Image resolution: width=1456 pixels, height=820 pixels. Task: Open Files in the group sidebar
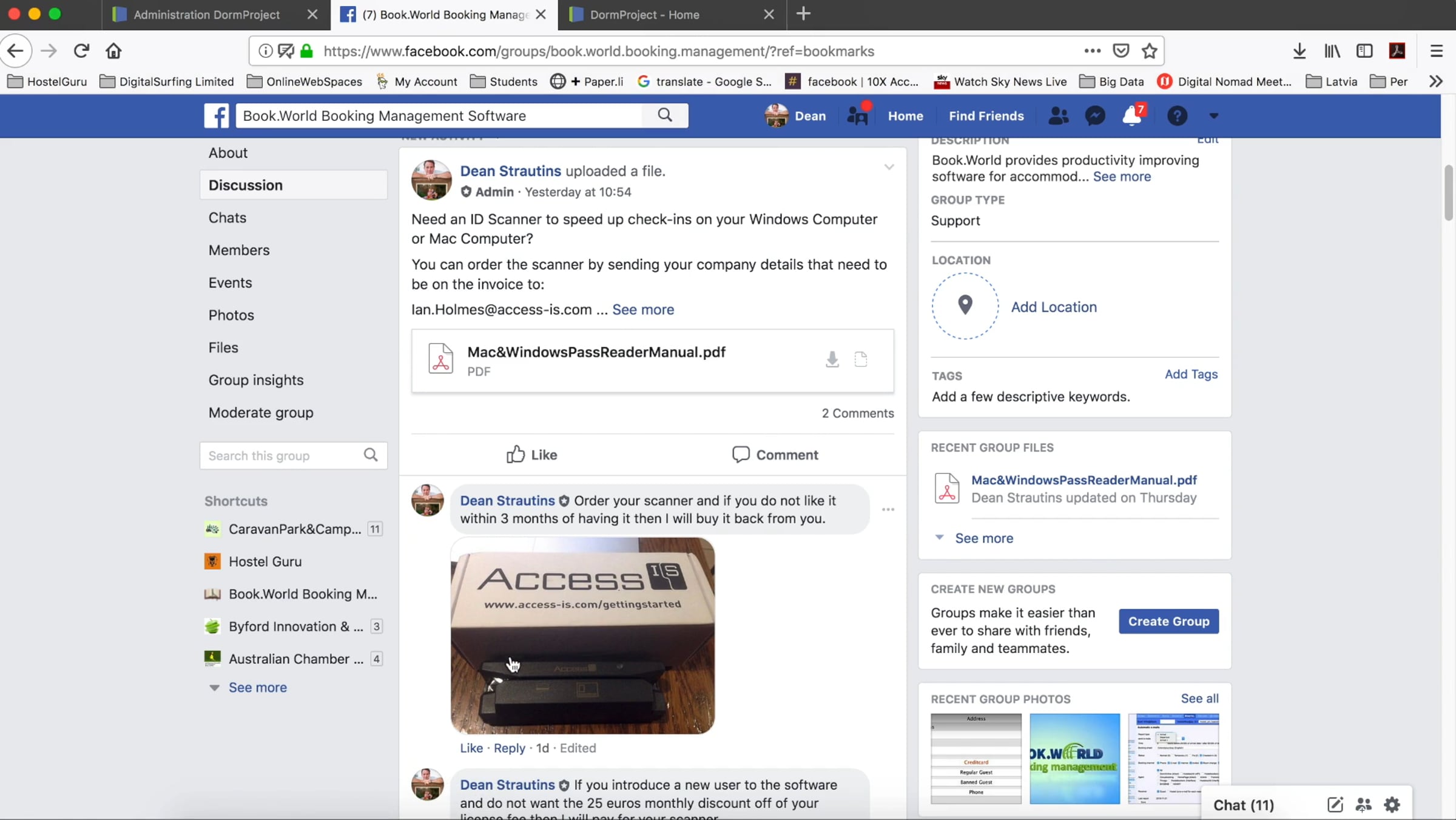[x=223, y=347]
